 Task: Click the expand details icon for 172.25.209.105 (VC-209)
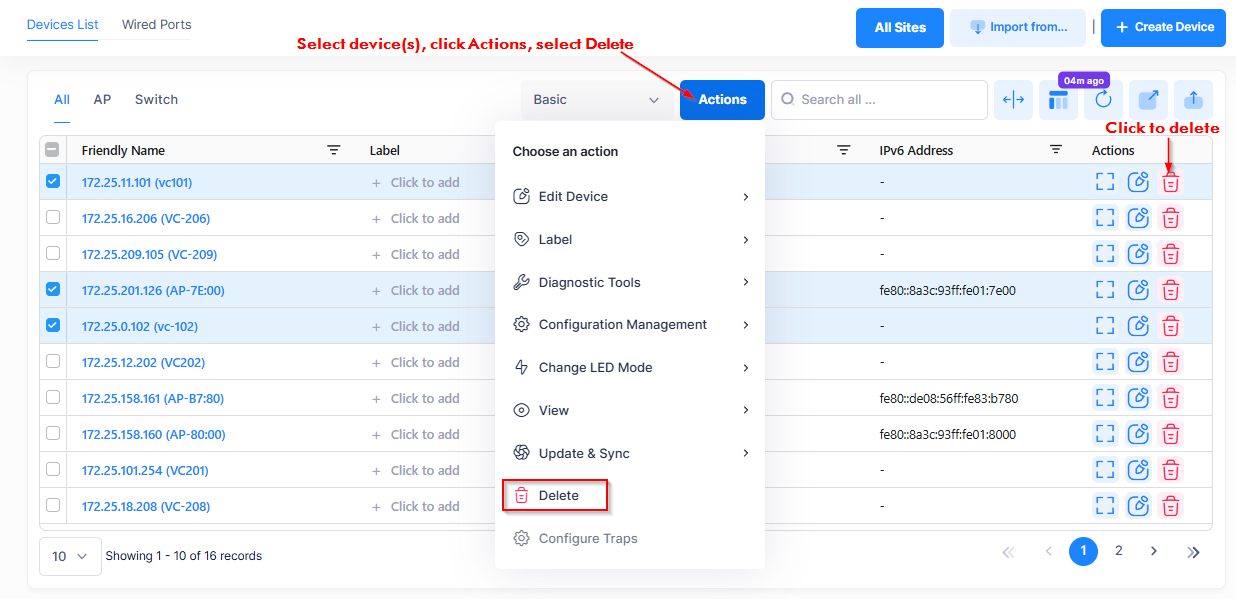[x=1105, y=254]
